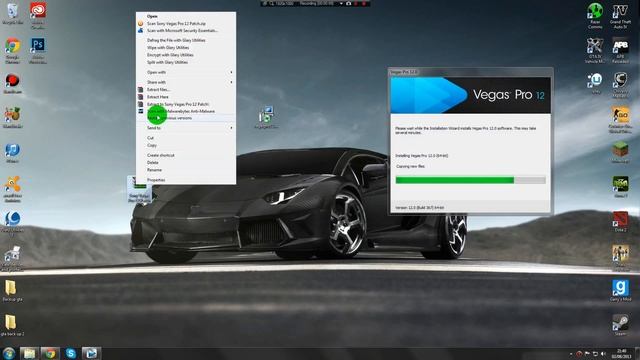
Task: Select the blue swirl desktop shortcut
Action: tap(13, 222)
